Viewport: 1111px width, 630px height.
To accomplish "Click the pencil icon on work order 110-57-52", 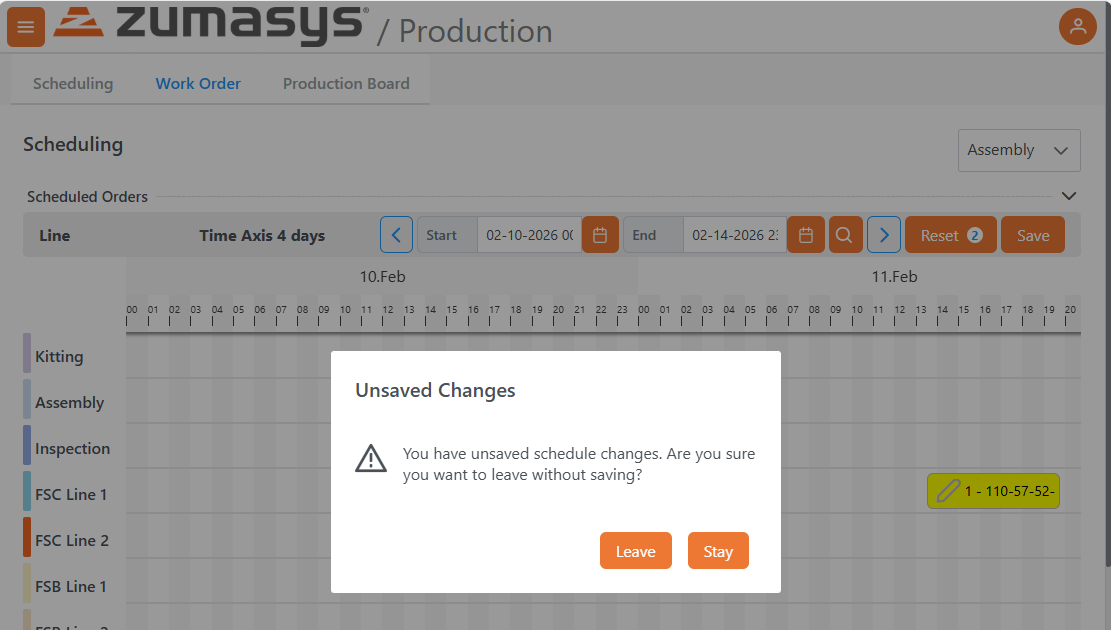I will coord(947,491).
